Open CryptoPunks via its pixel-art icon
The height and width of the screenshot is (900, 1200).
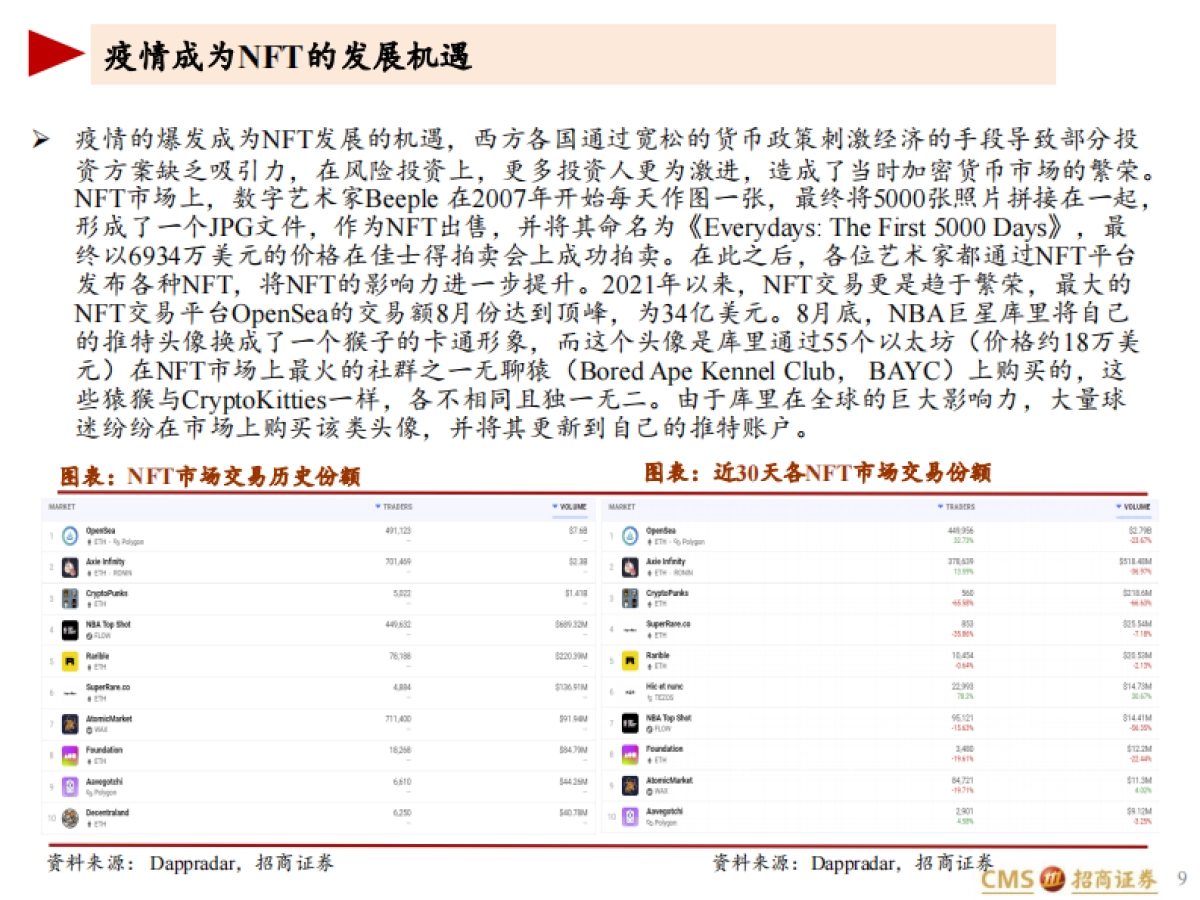pos(71,597)
